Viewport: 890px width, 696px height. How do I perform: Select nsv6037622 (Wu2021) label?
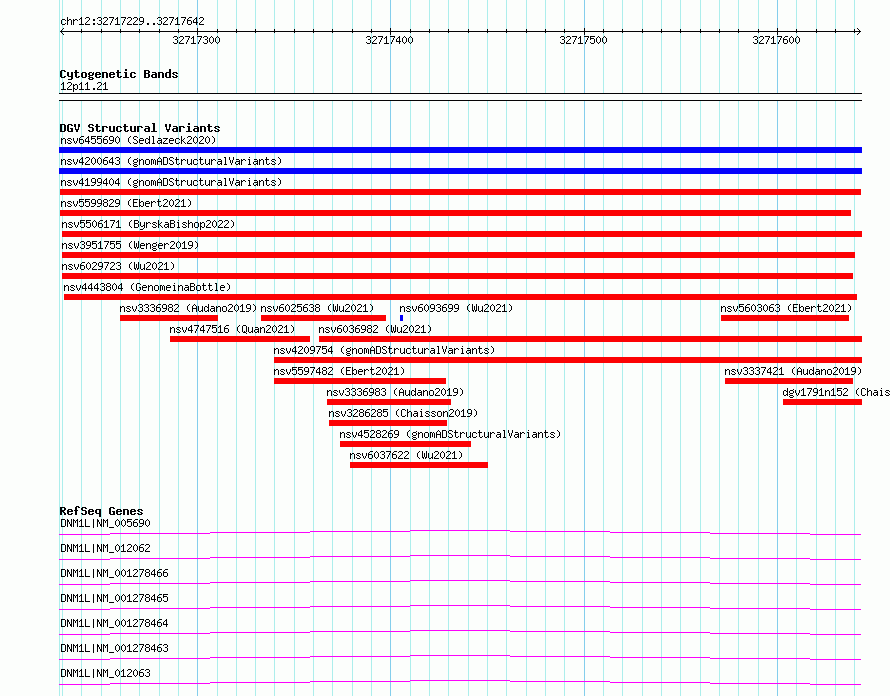[x=406, y=455]
